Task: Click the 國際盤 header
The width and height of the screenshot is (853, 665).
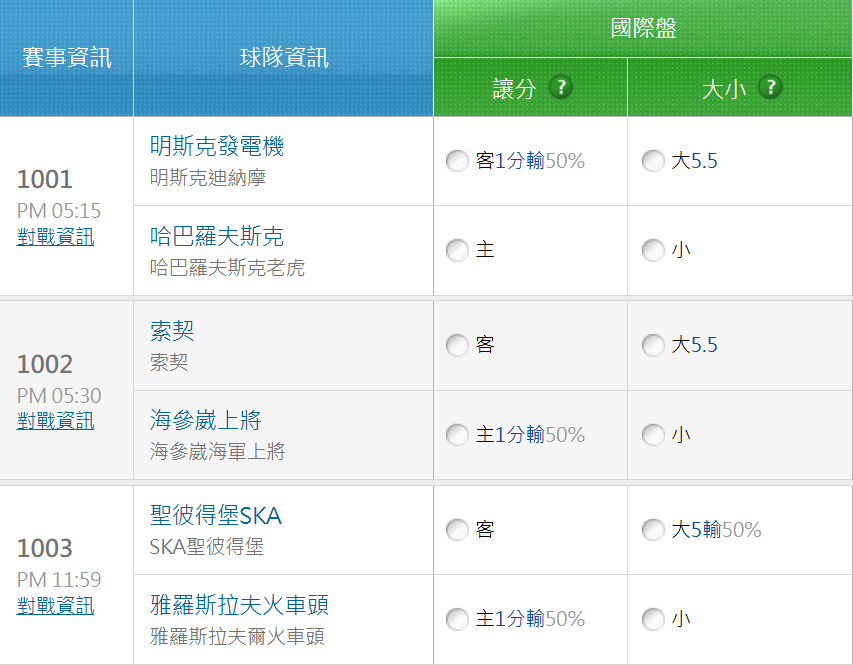Action: tap(643, 29)
